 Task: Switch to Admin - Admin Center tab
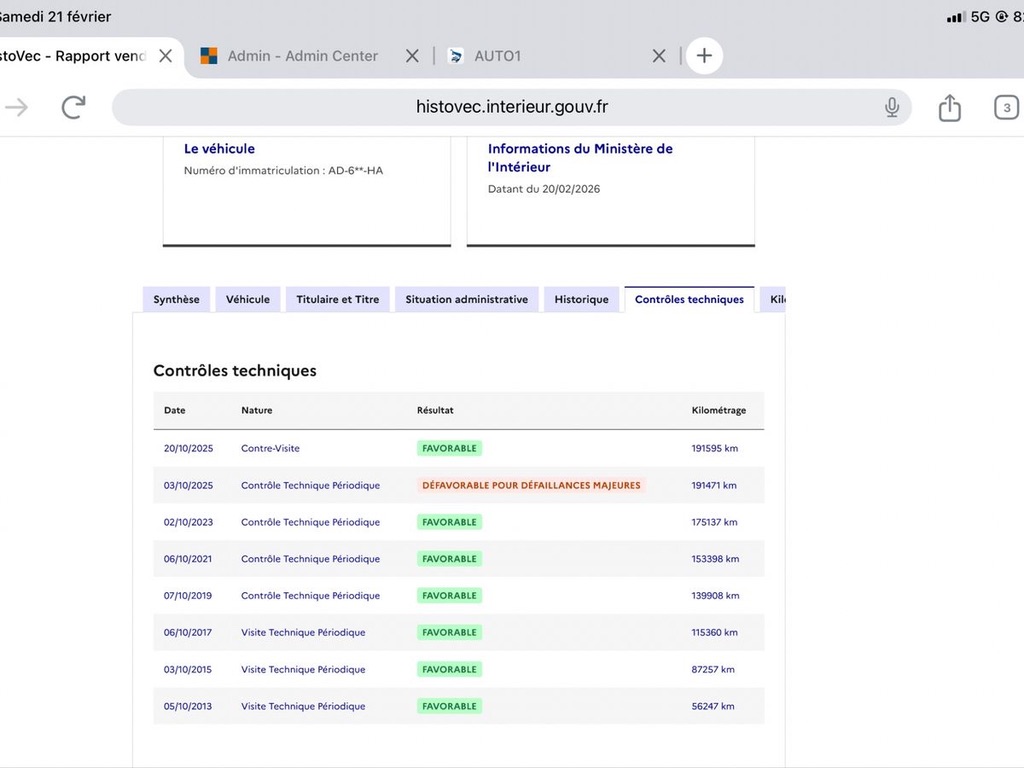[x=302, y=56]
